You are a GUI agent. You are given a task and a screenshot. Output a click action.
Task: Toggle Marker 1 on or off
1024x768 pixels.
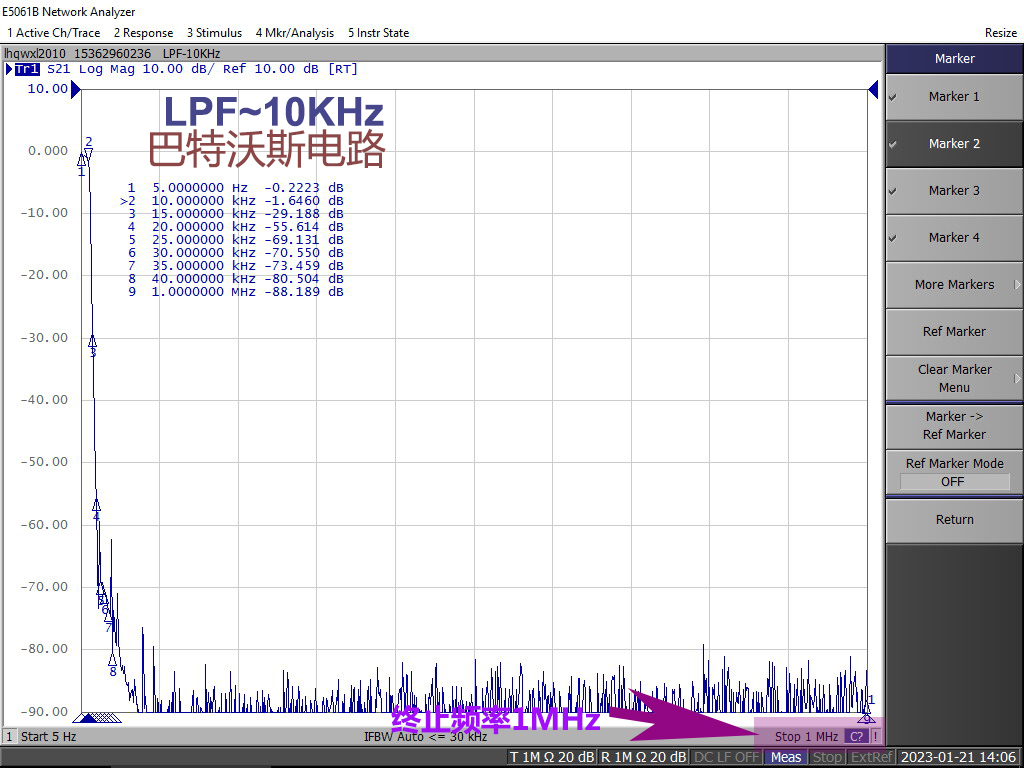(954, 97)
